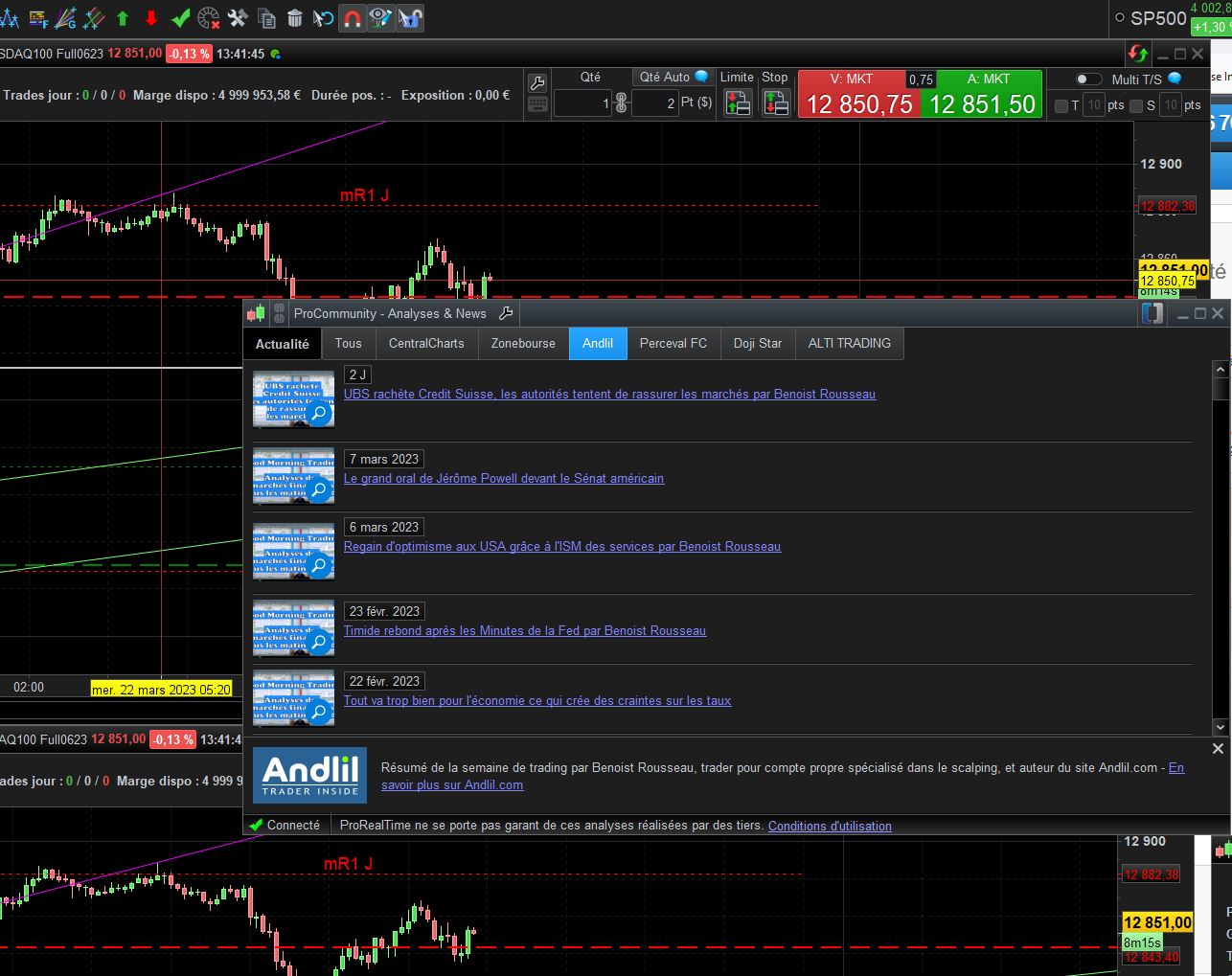1232x976 pixels.
Task: Place a red down arrow marker
Action: 151,18
